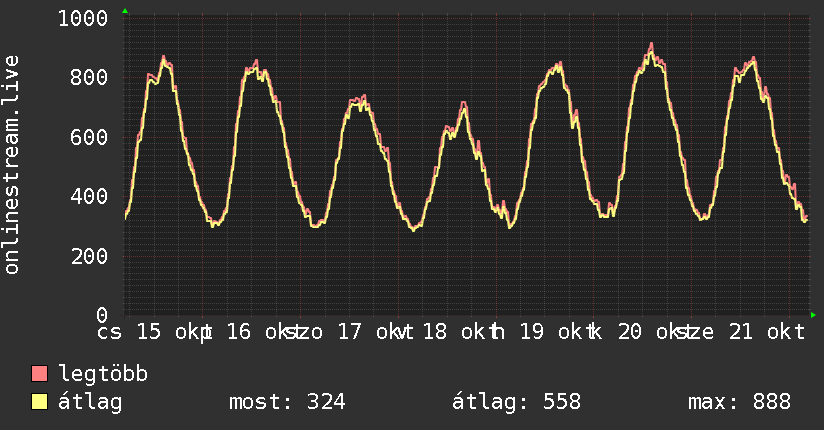Click the most: 324 value
This screenshot has height=430, width=824.
point(287,402)
